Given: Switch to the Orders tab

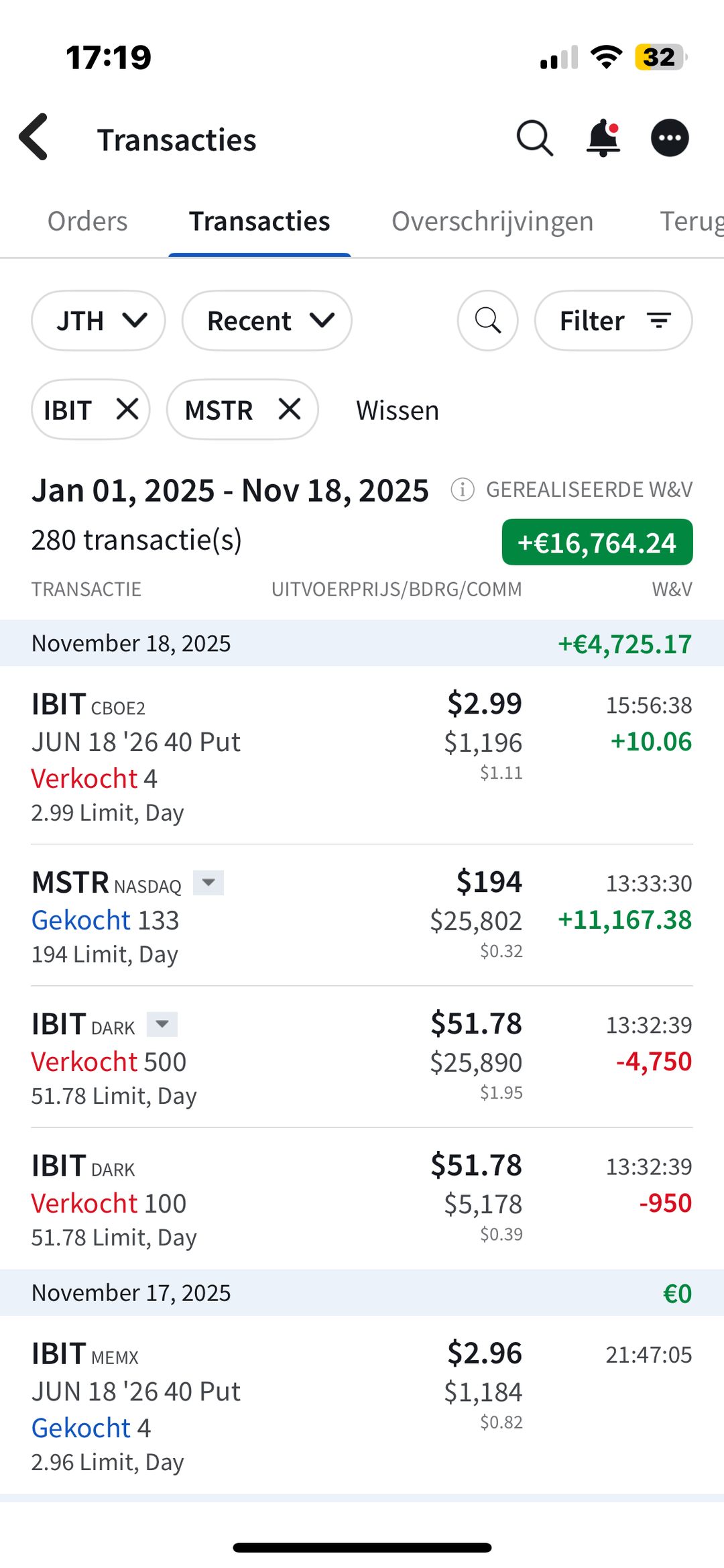Looking at the screenshot, I should click(x=87, y=221).
